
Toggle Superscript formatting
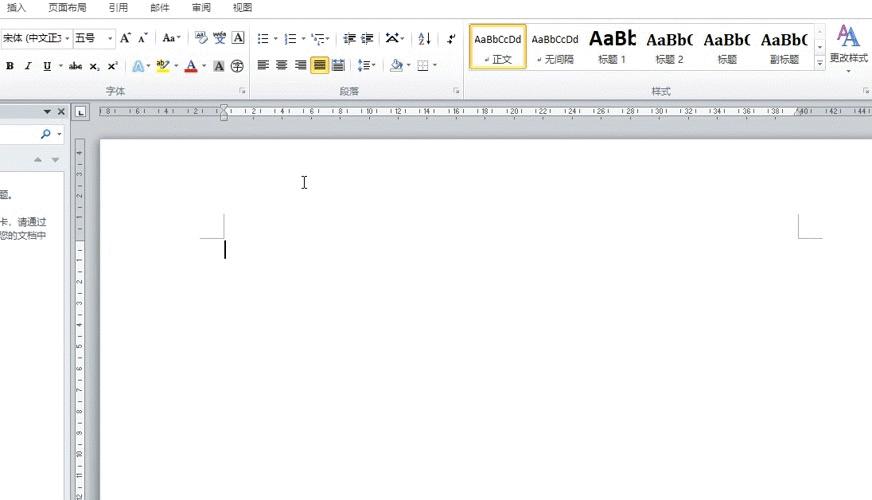112,66
